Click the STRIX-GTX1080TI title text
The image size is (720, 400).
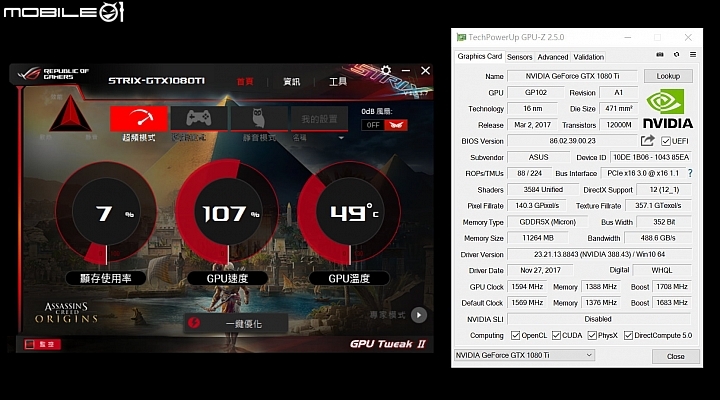pos(157,80)
